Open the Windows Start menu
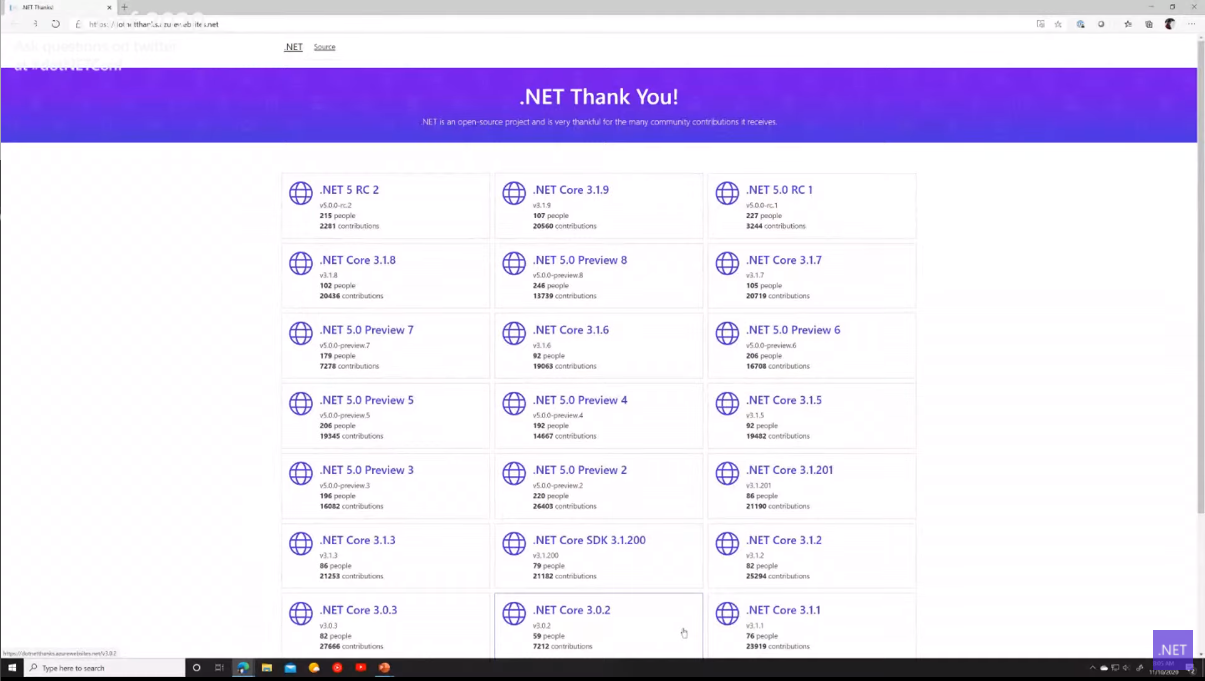Viewport: 1205px width, 681px height. (13, 668)
